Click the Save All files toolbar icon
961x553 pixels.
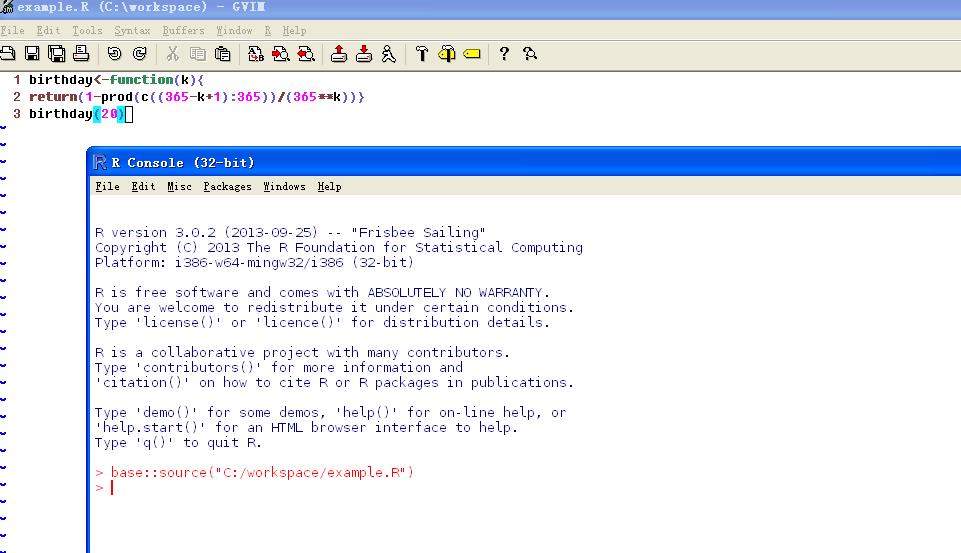click(56, 54)
